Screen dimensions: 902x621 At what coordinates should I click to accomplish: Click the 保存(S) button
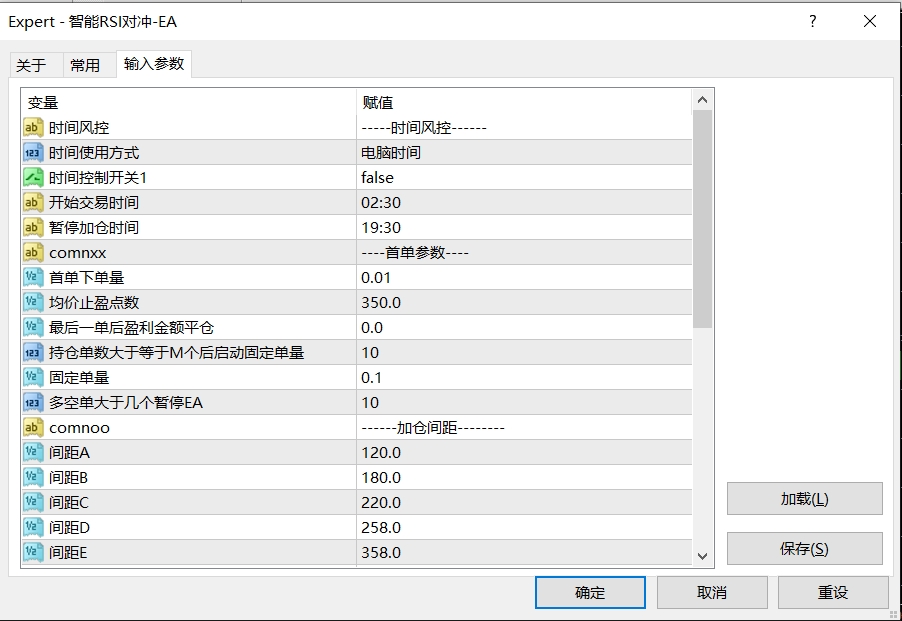click(x=804, y=549)
